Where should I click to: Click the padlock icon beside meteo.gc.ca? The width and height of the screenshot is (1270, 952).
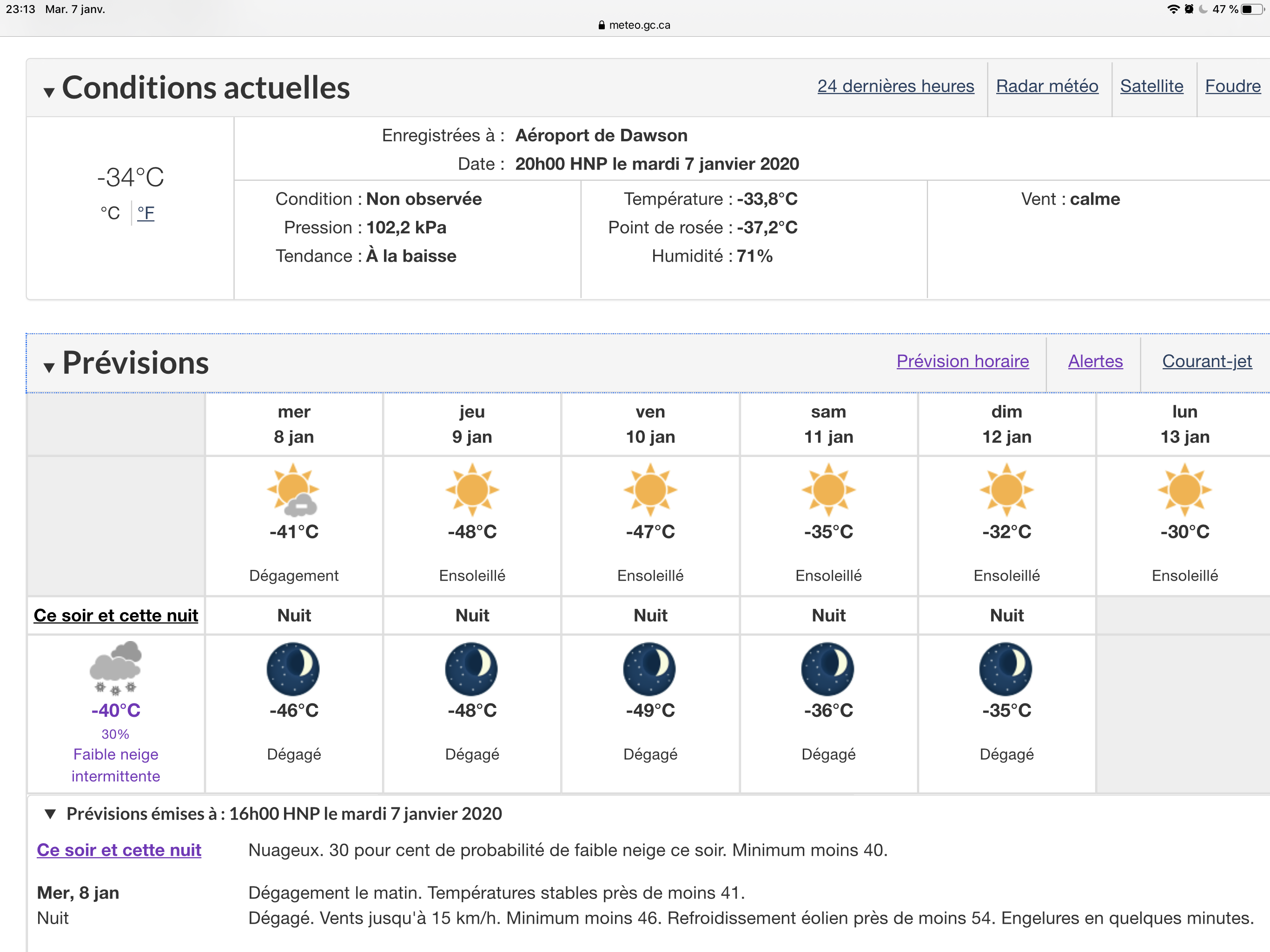[x=601, y=25]
